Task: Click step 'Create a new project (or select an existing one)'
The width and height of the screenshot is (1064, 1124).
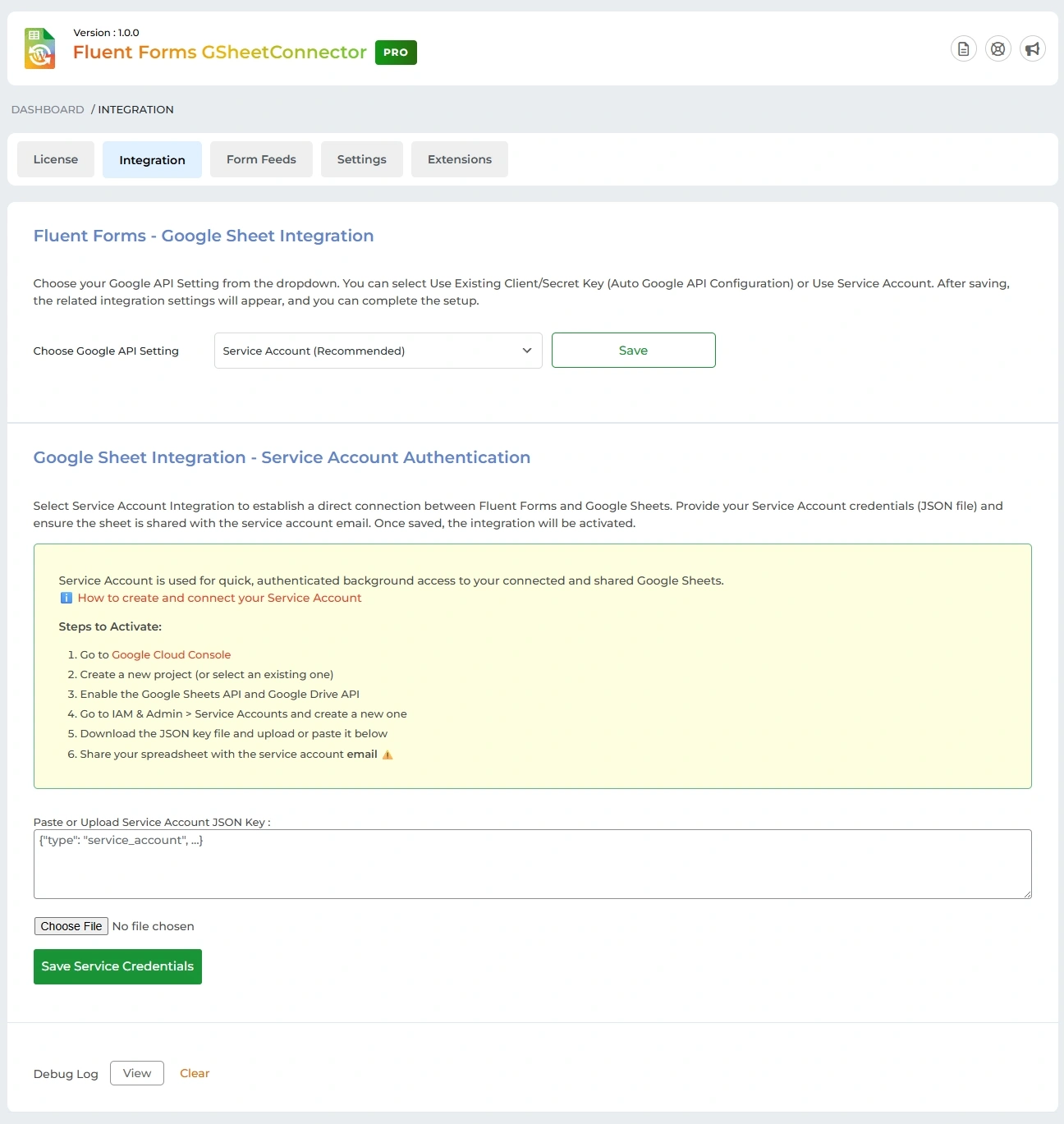Action: pos(207,674)
